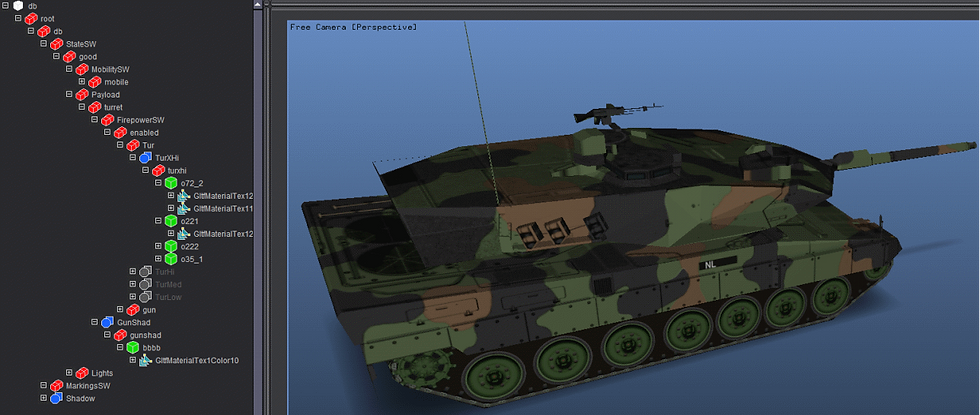The image size is (980, 415).
Task: Click the red group icon beside gun
Action: click(132, 309)
